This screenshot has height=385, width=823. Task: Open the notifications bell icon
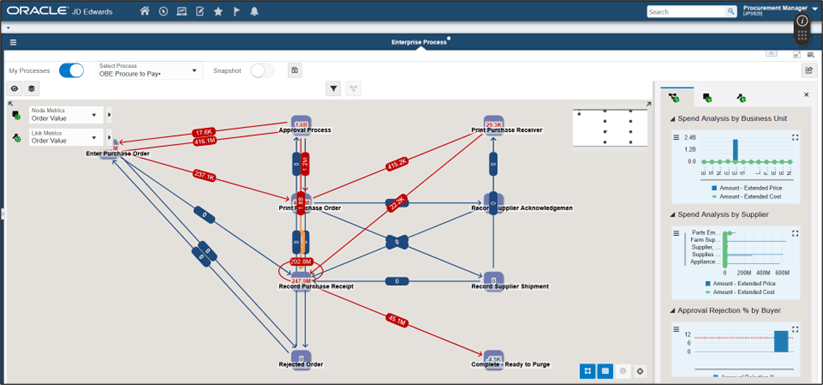click(255, 11)
